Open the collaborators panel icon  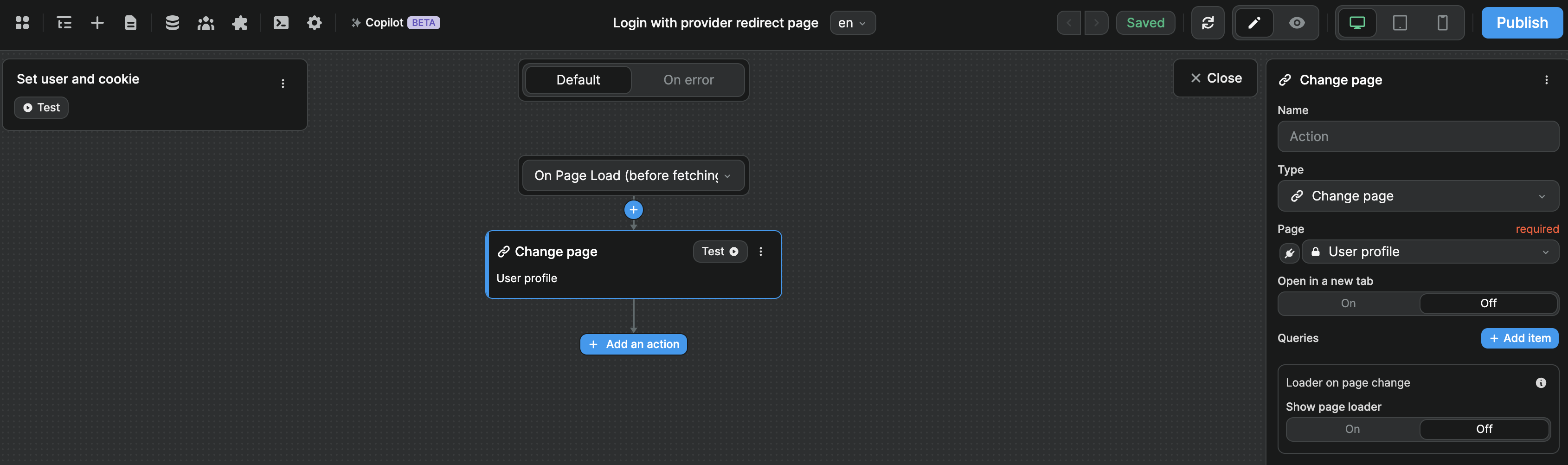pos(206,23)
